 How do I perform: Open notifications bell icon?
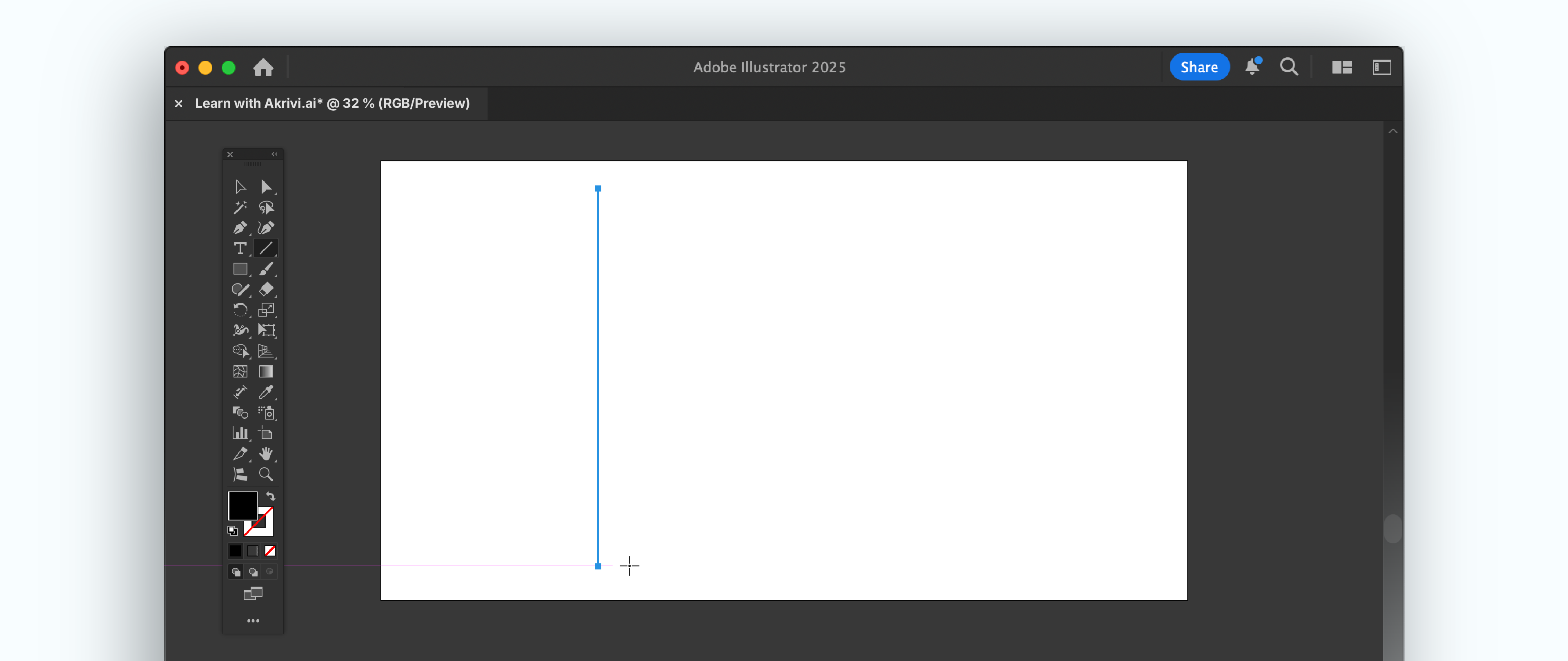tap(1253, 67)
